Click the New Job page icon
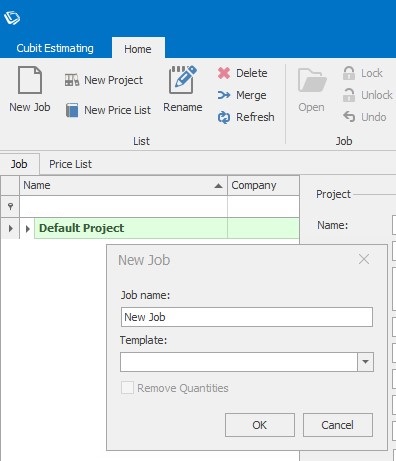The height and width of the screenshot is (461, 396). pyautogui.click(x=30, y=80)
